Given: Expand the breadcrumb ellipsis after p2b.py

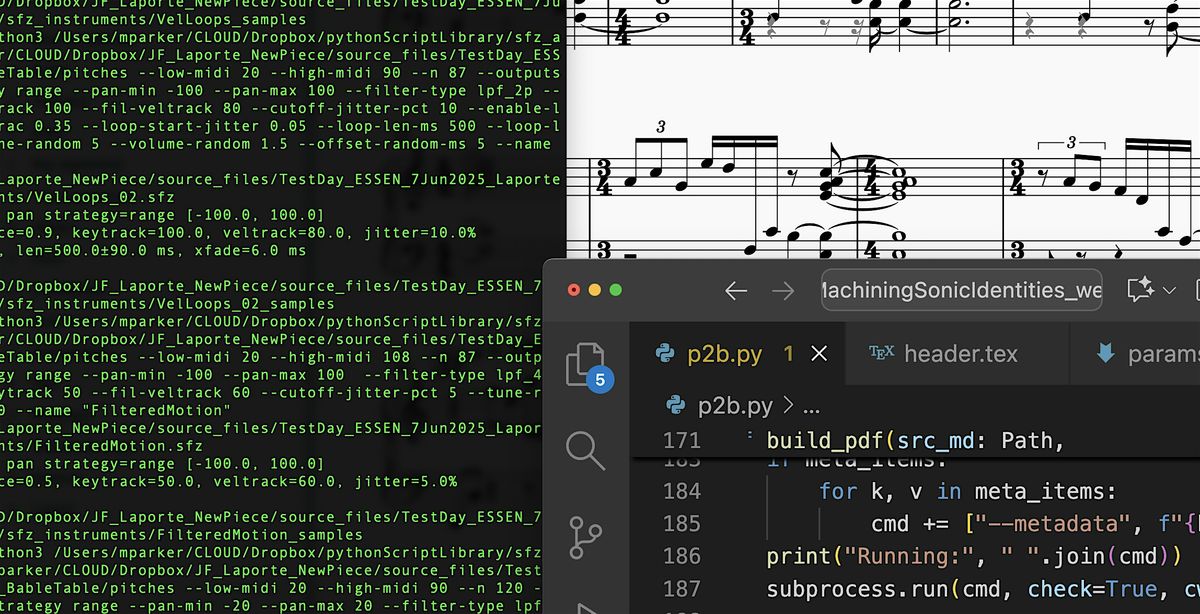Looking at the screenshot, I should click(x=811, y=407).
